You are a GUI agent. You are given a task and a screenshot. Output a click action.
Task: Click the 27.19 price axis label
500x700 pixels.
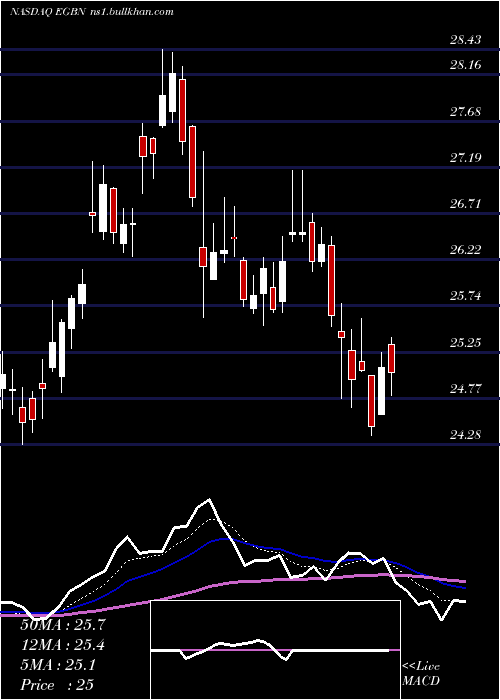click(466, 157)
